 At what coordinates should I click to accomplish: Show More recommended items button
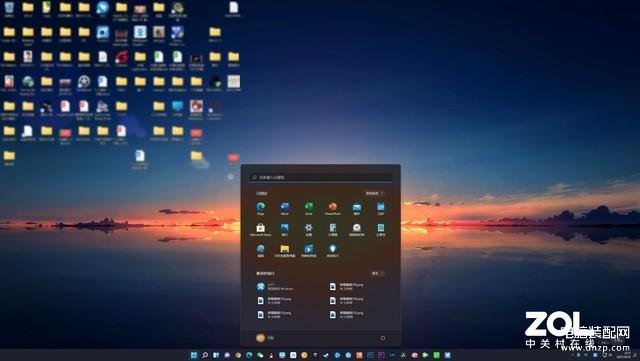tap(377, 273)
